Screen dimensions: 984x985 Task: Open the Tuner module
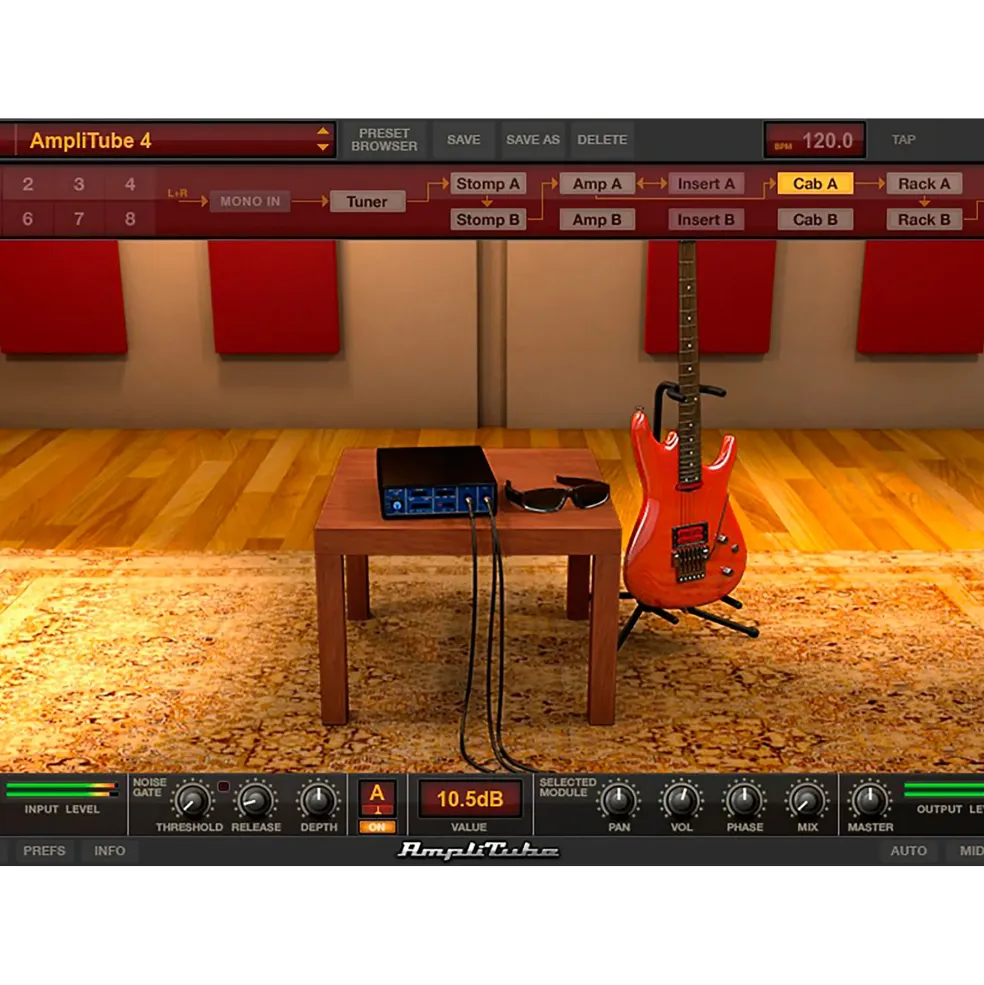pos(368,202)
